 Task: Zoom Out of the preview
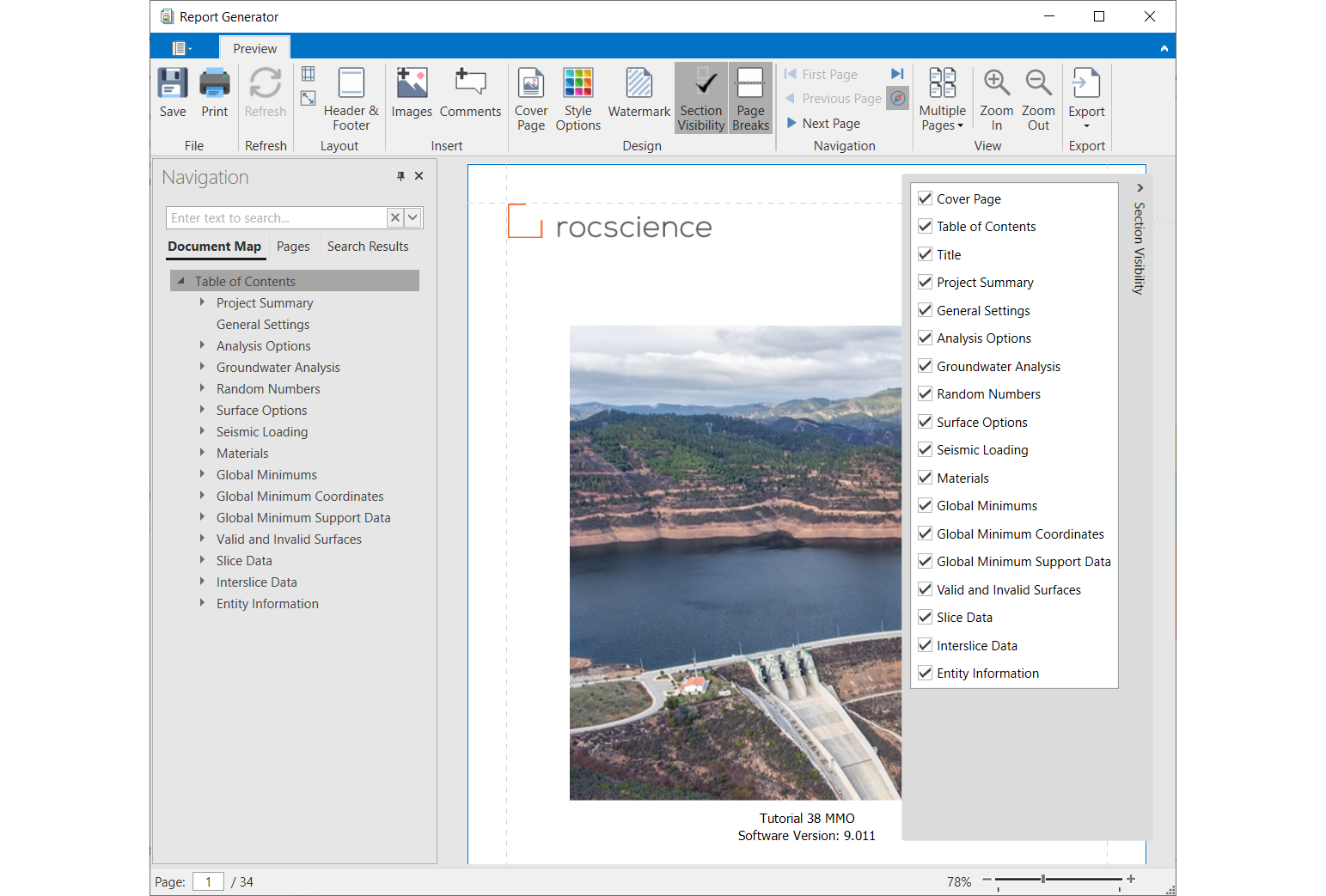tap(1038, 99)
